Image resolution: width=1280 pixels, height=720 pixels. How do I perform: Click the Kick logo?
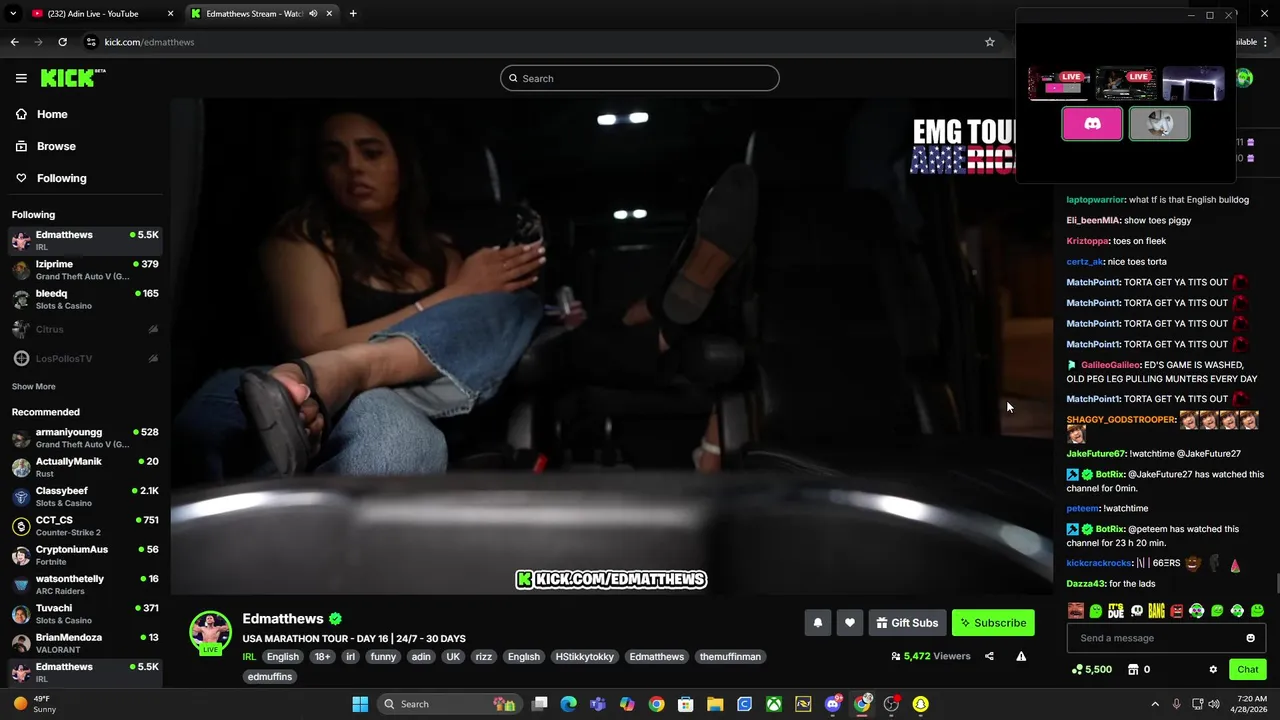click(73, 78)
